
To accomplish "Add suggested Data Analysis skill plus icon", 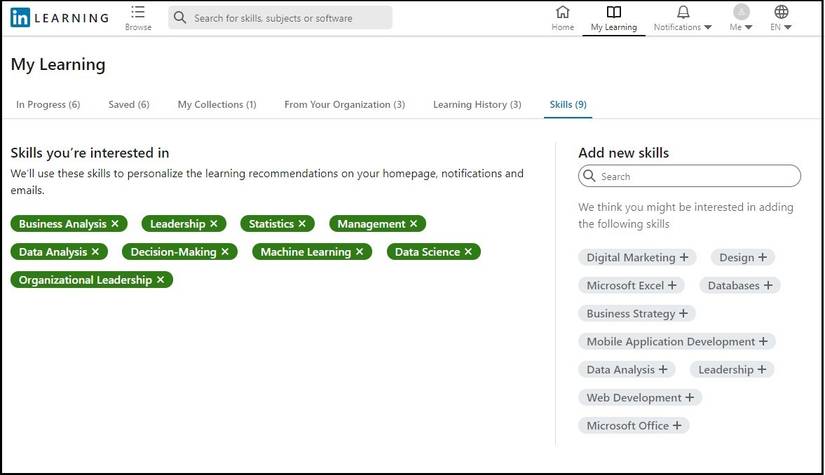I will [x=663, y=369].
